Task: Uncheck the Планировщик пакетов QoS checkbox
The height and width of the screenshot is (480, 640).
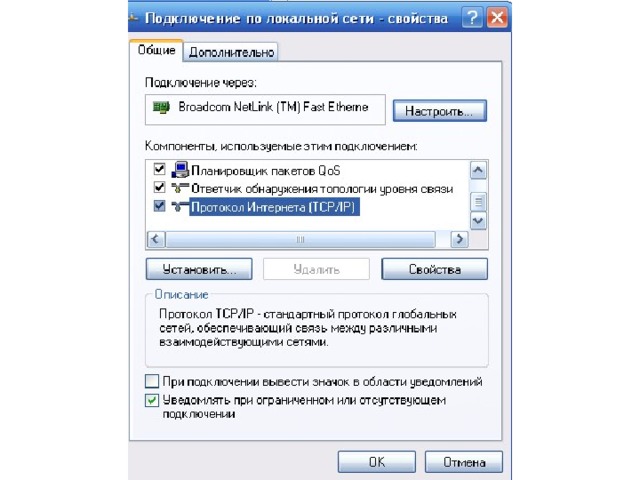Action: (x=159, y=169)
